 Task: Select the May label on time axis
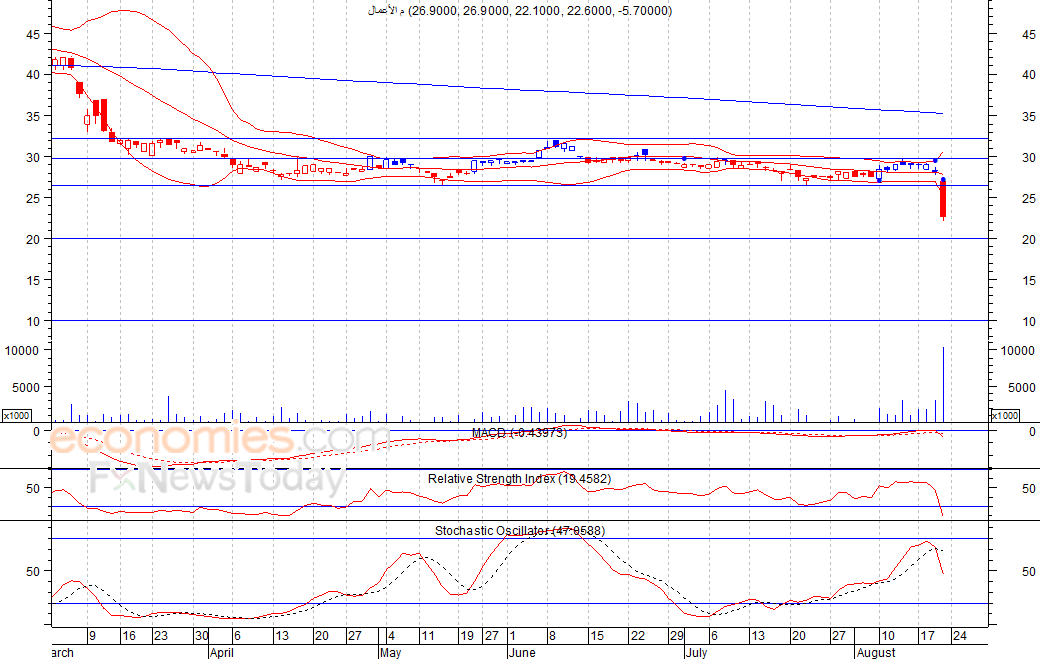[x=391, y=652]
